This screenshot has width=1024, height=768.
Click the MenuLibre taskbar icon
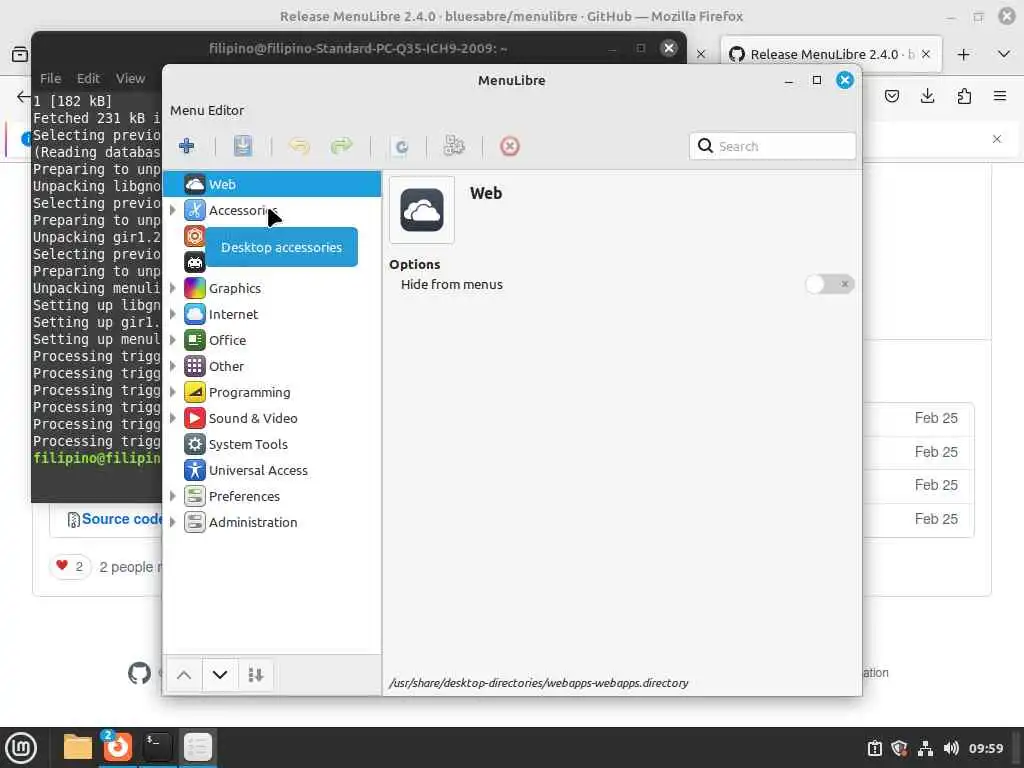(x=198, y=747)
